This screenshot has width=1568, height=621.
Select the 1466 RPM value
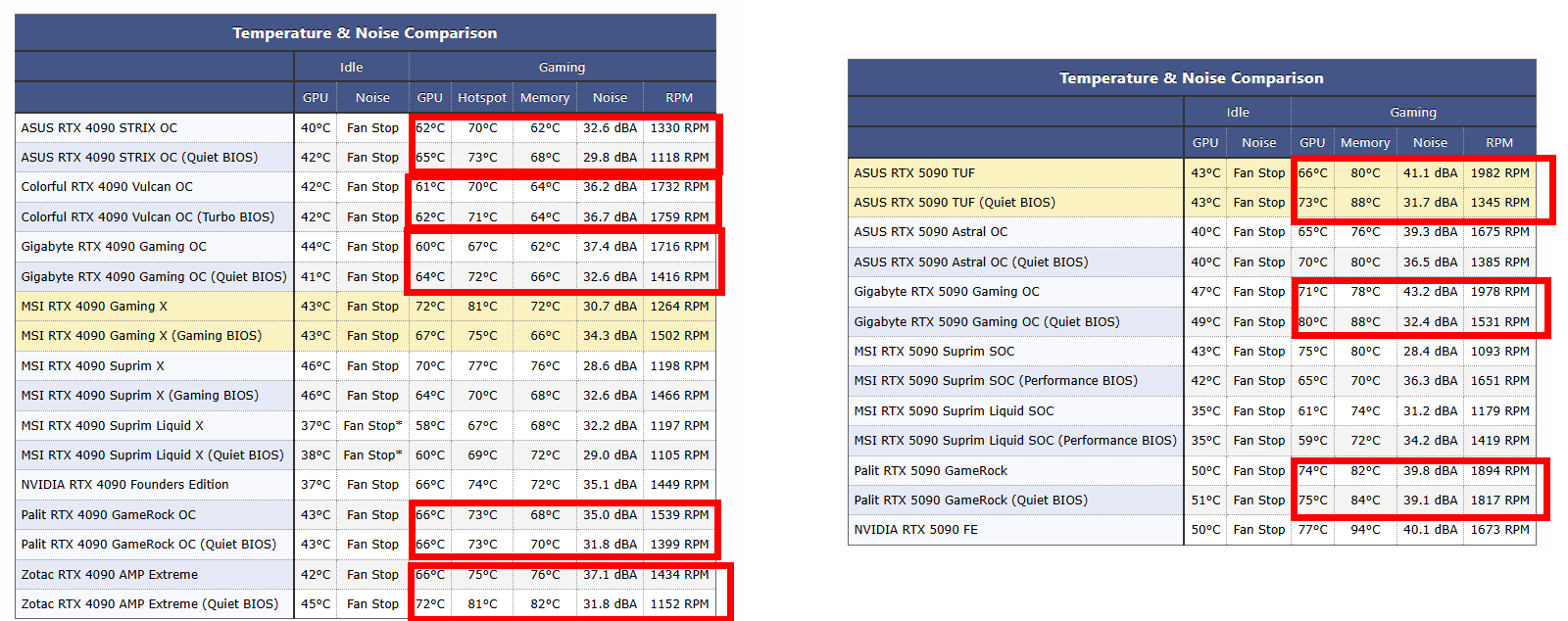point(679,395)
